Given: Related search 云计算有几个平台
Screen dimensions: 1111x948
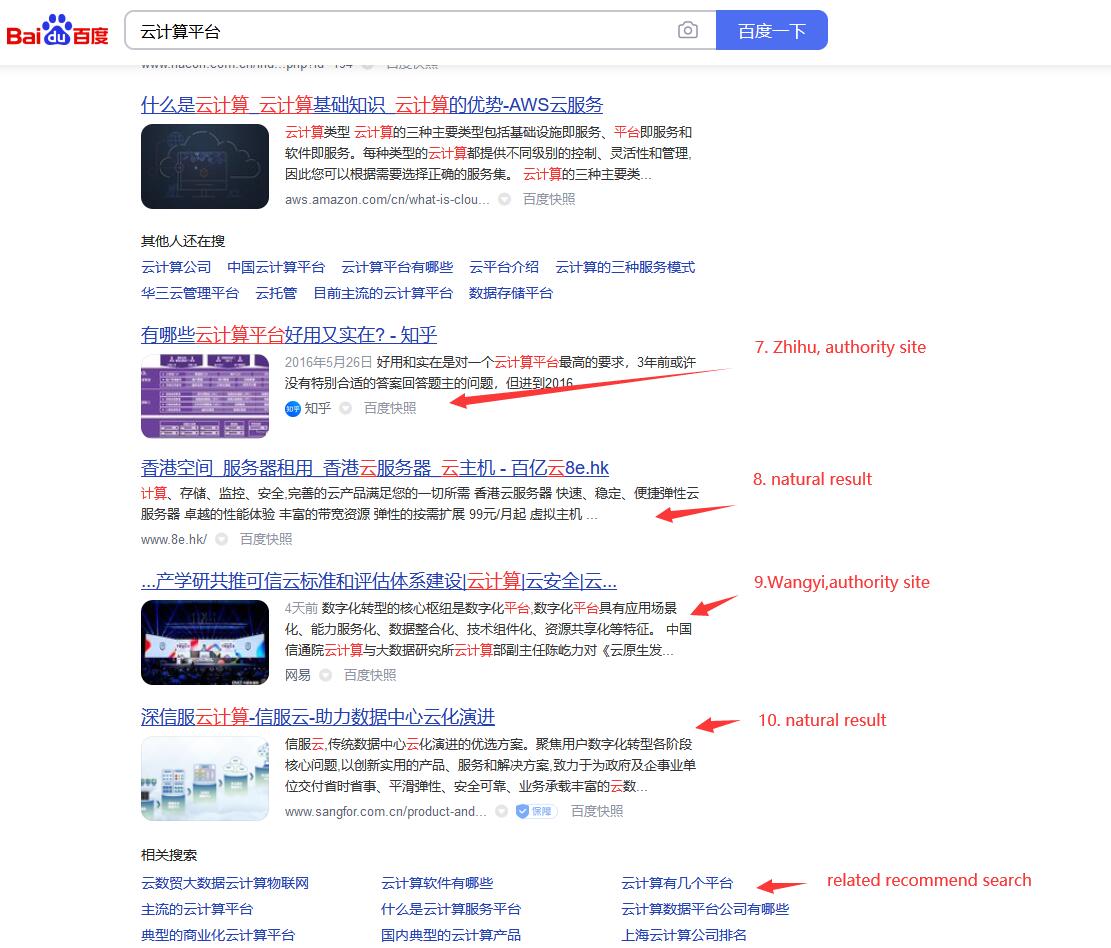Looking at the screenshot, I should pos(677,883).
